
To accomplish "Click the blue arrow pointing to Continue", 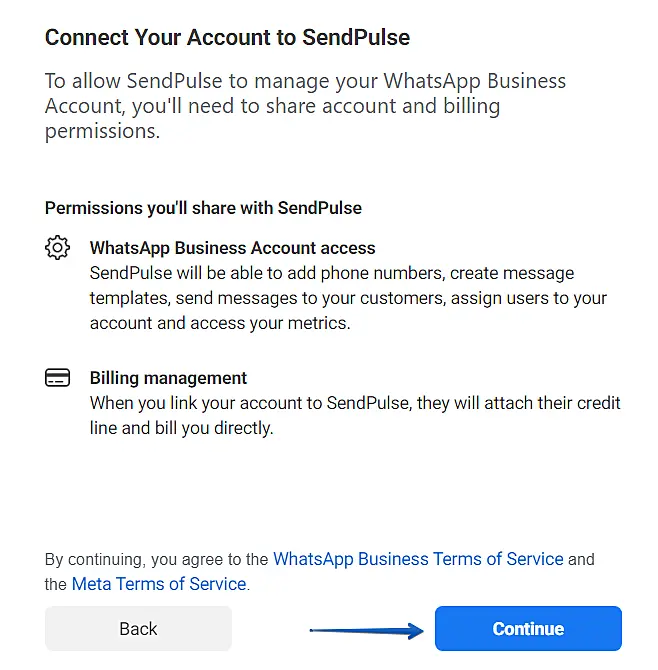I will (x=366, y=630).
